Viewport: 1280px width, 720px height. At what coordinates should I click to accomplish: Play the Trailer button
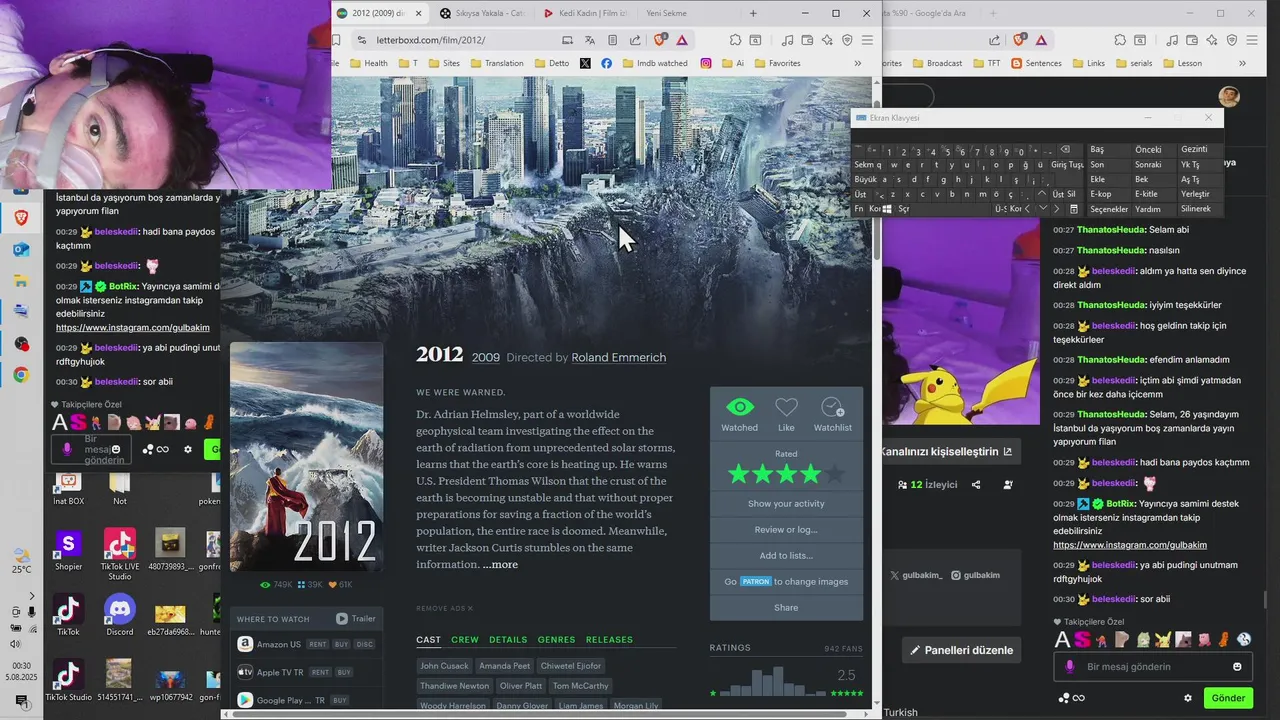coord(356,619)
